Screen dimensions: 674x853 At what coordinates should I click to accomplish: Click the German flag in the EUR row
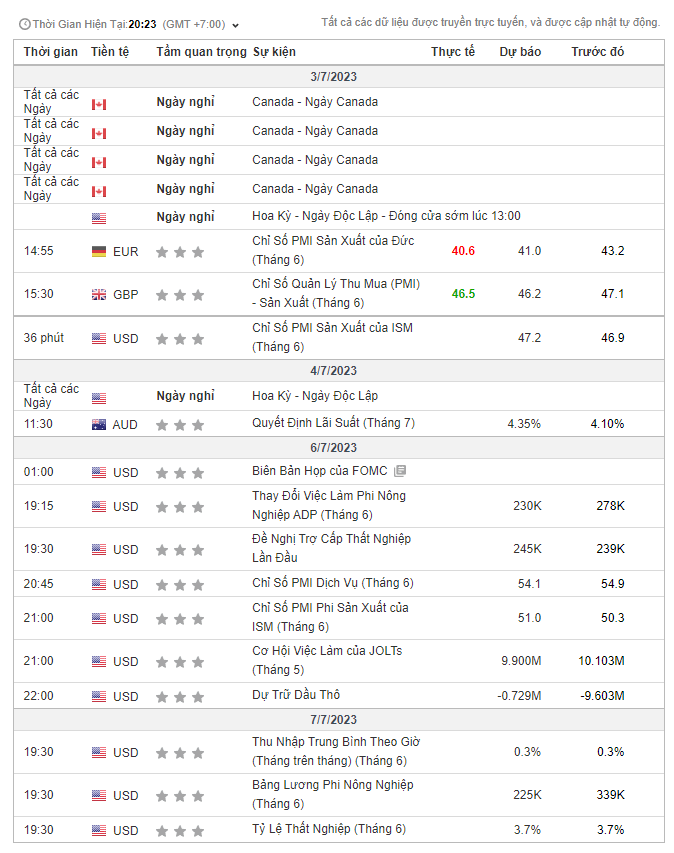point(98,252)
